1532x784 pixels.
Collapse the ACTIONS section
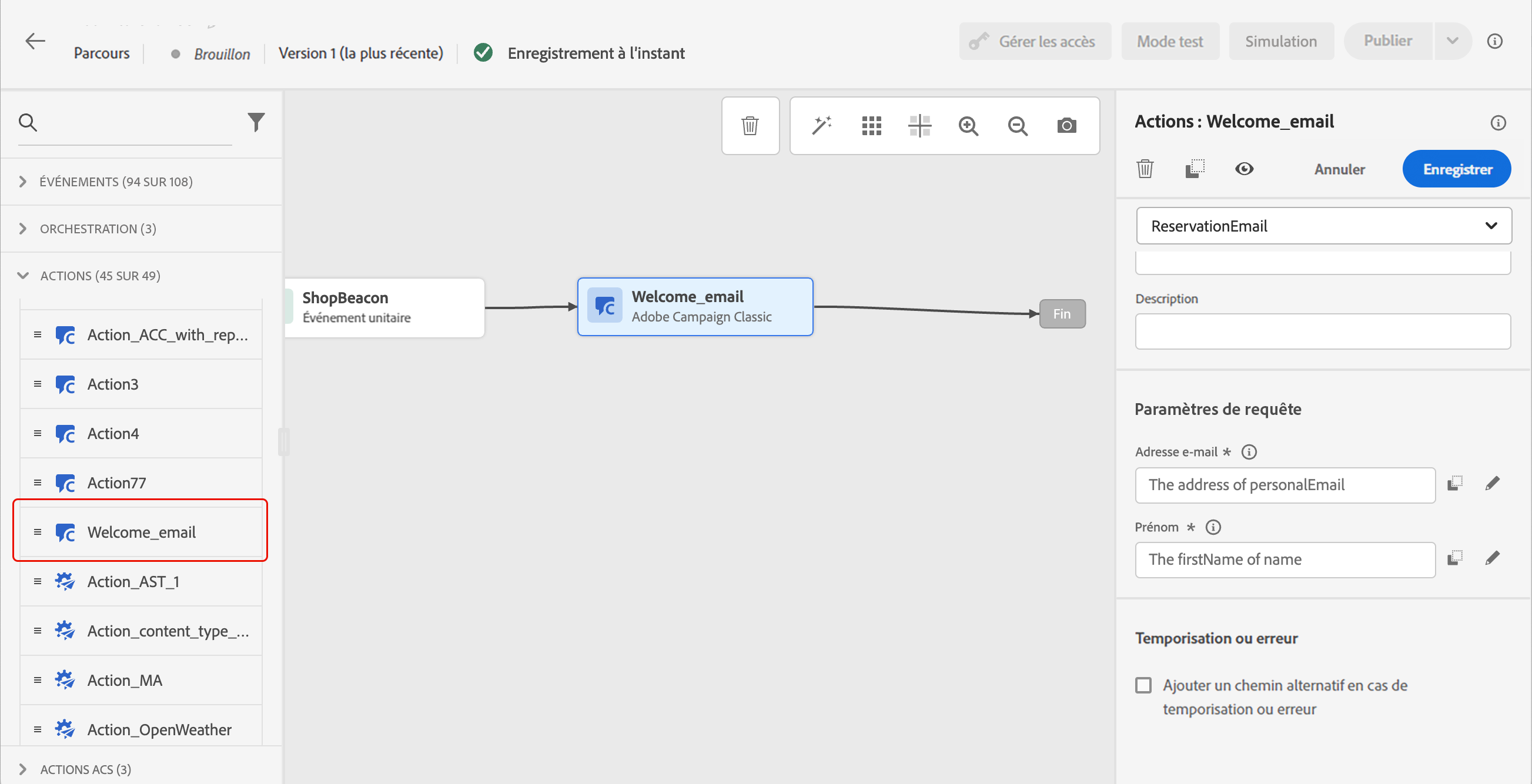click(22, 276)
